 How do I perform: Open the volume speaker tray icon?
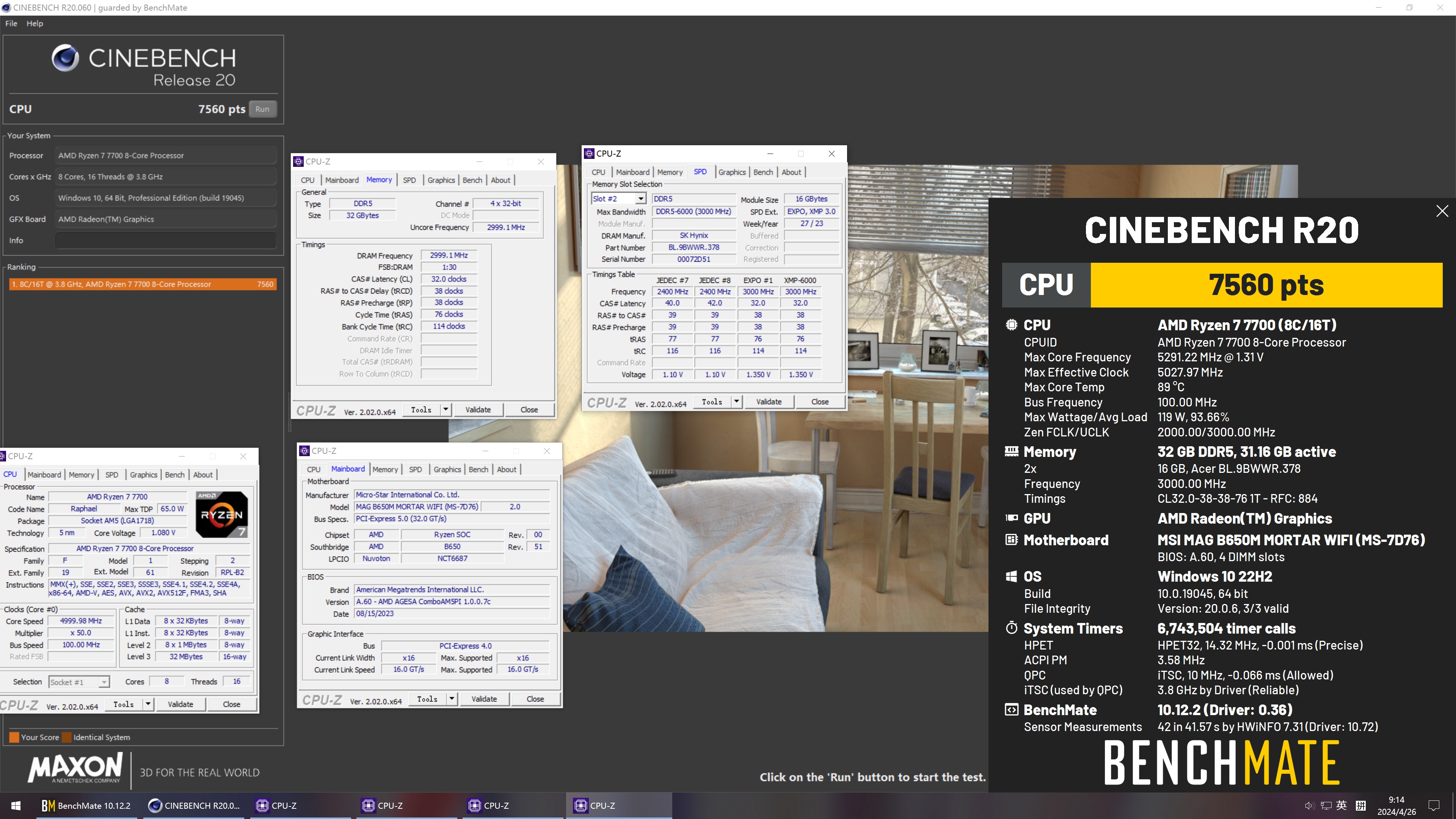pyautogui.click(x=1309, y=805)
